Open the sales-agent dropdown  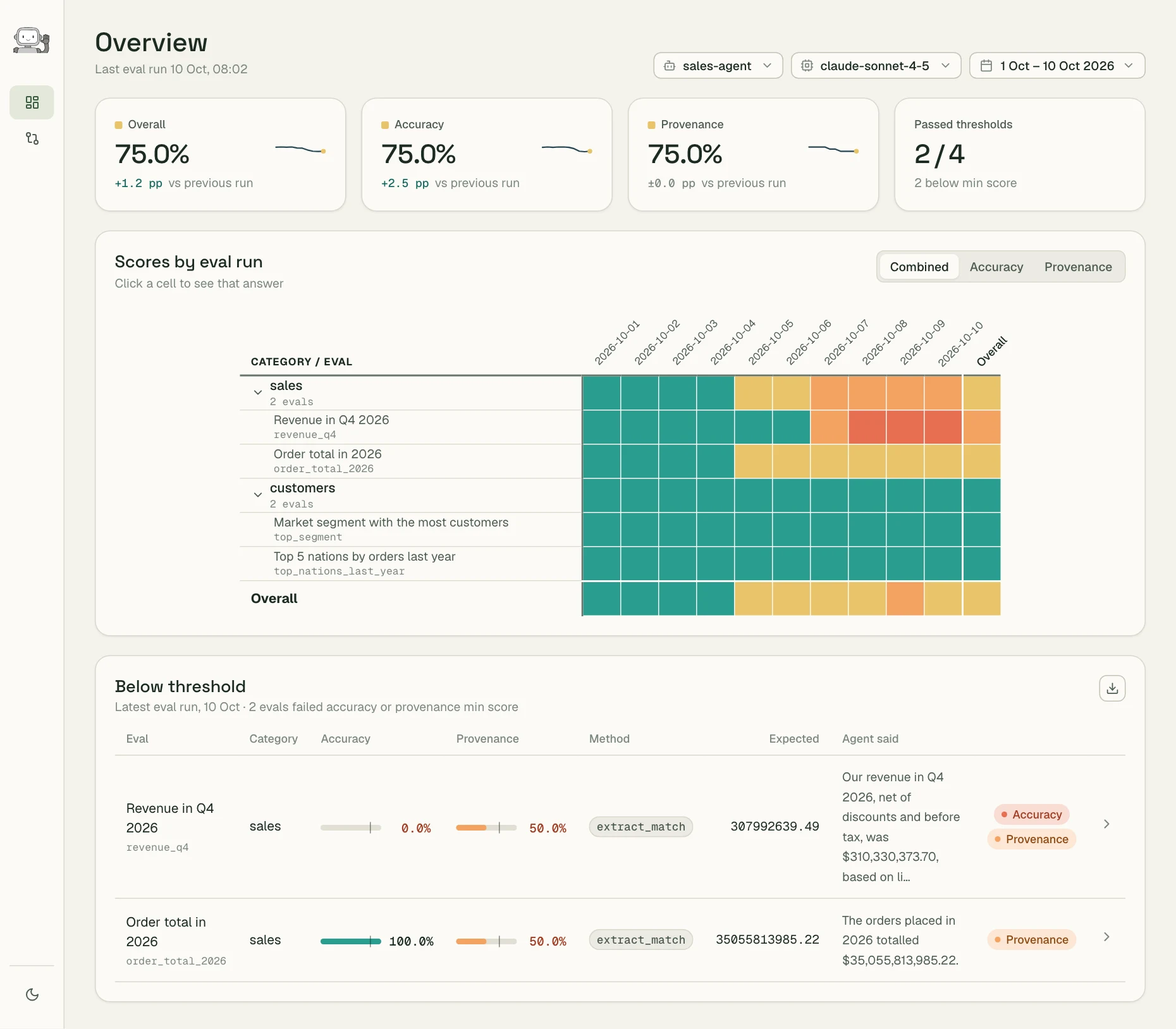(718, 66)
